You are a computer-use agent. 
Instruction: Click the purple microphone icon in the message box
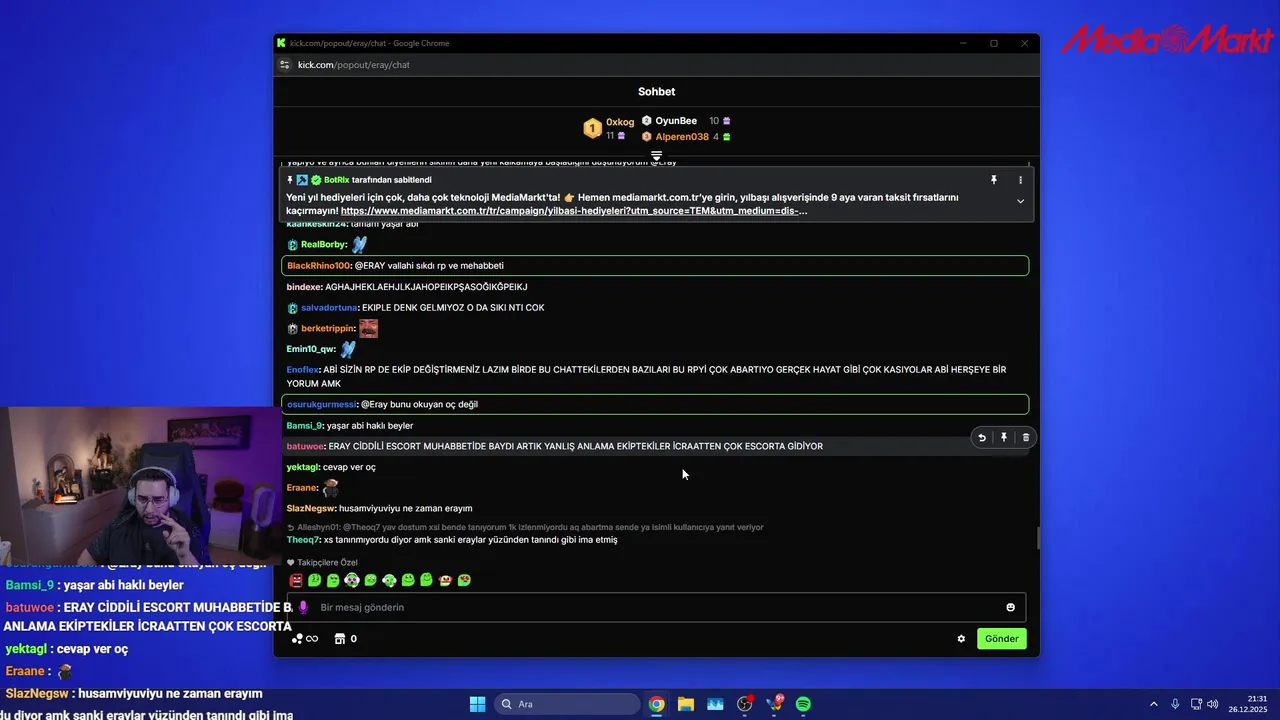(x=303, y=607)
